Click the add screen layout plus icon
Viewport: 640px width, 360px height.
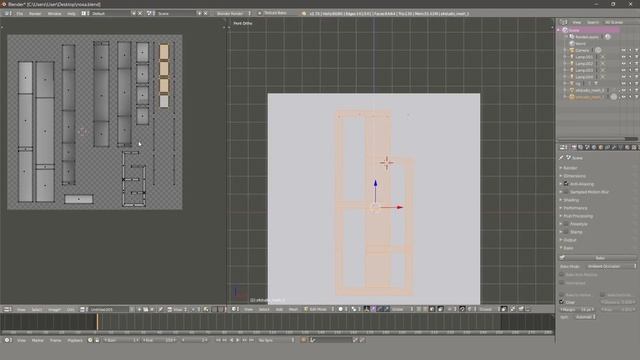click(x=133, y=13)
